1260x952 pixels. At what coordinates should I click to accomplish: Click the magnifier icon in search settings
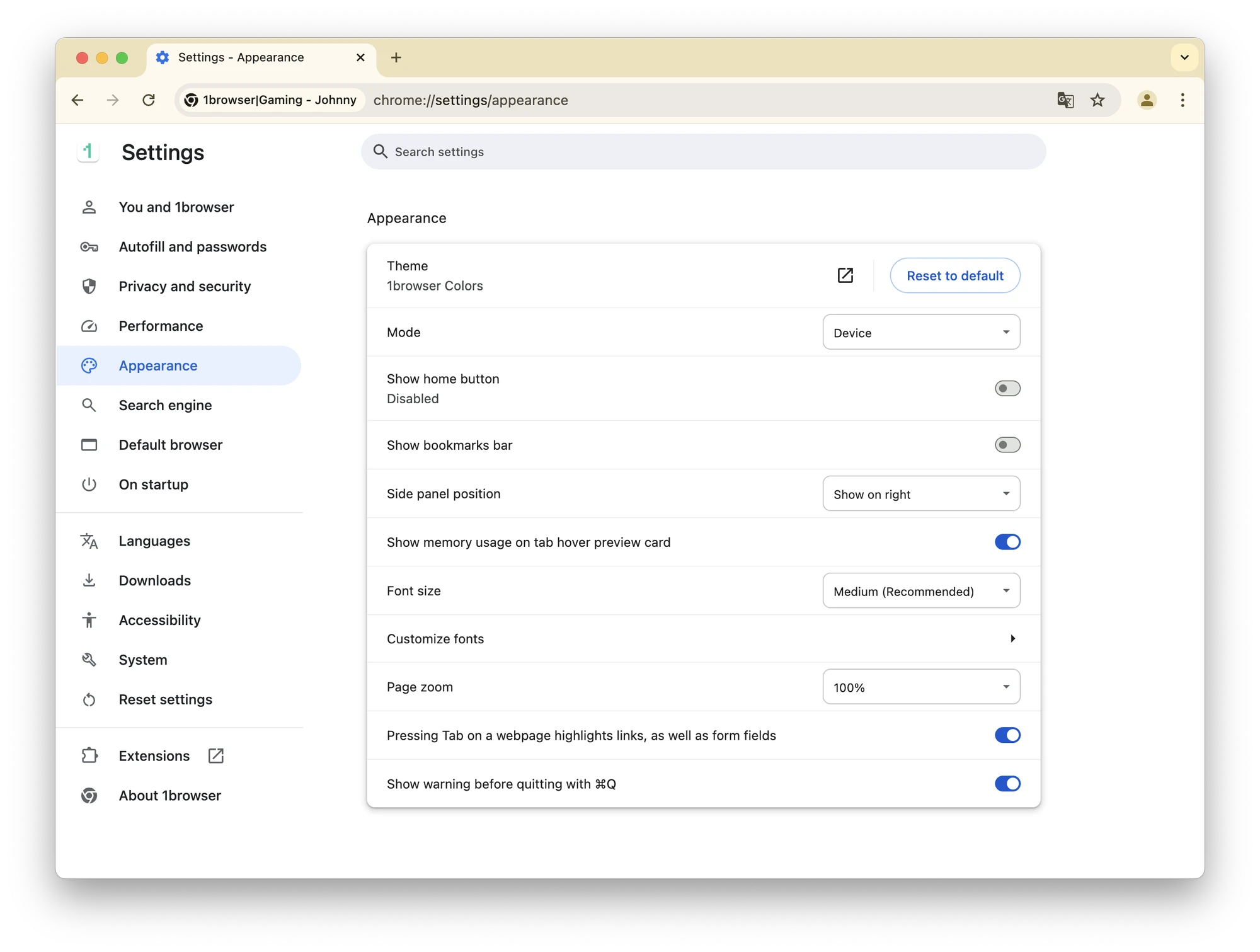click(380, 151)
